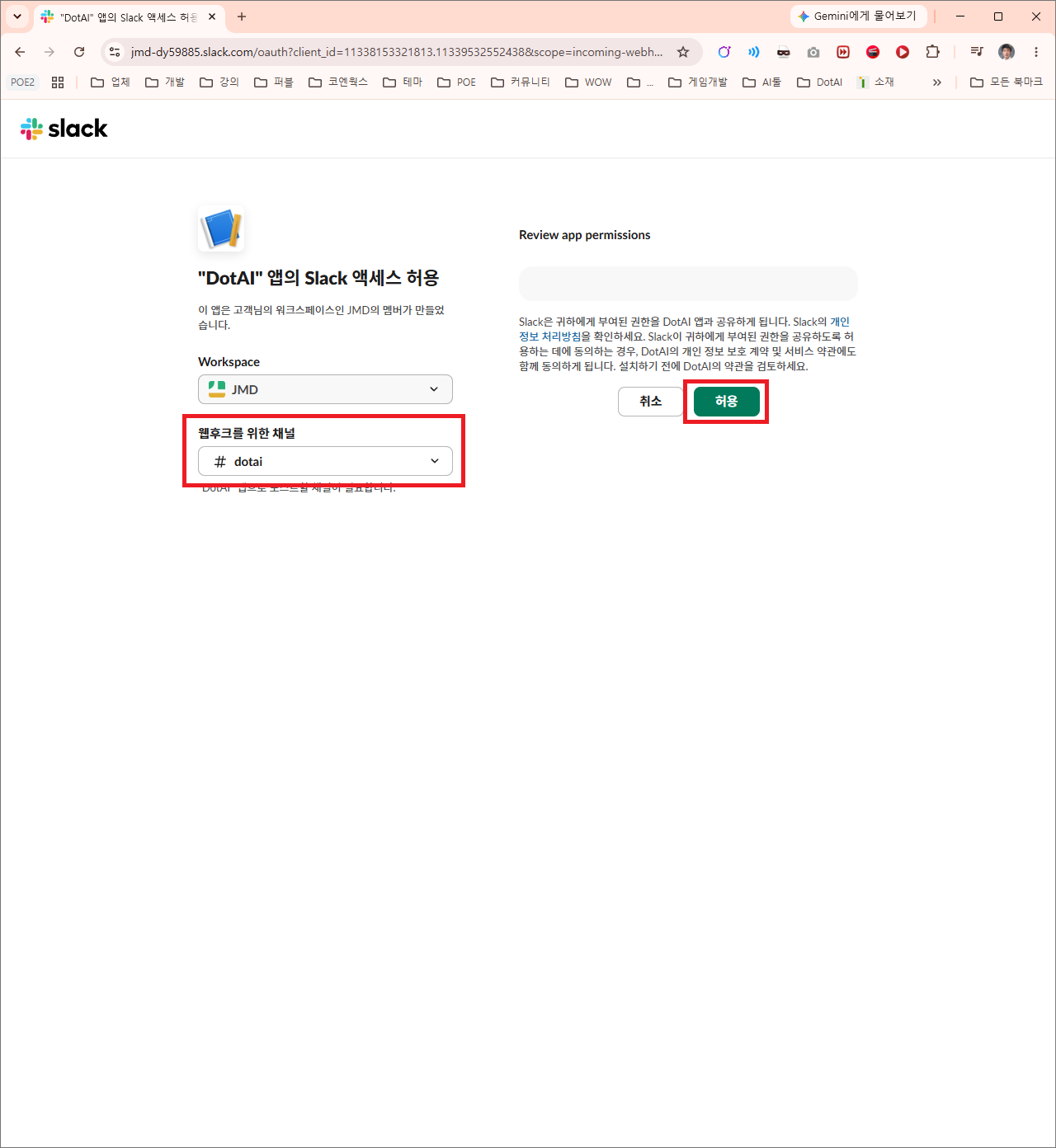
Task: Open the AI툴 bookmark folder
Action: pyautogui.click(x=762, y=82)
